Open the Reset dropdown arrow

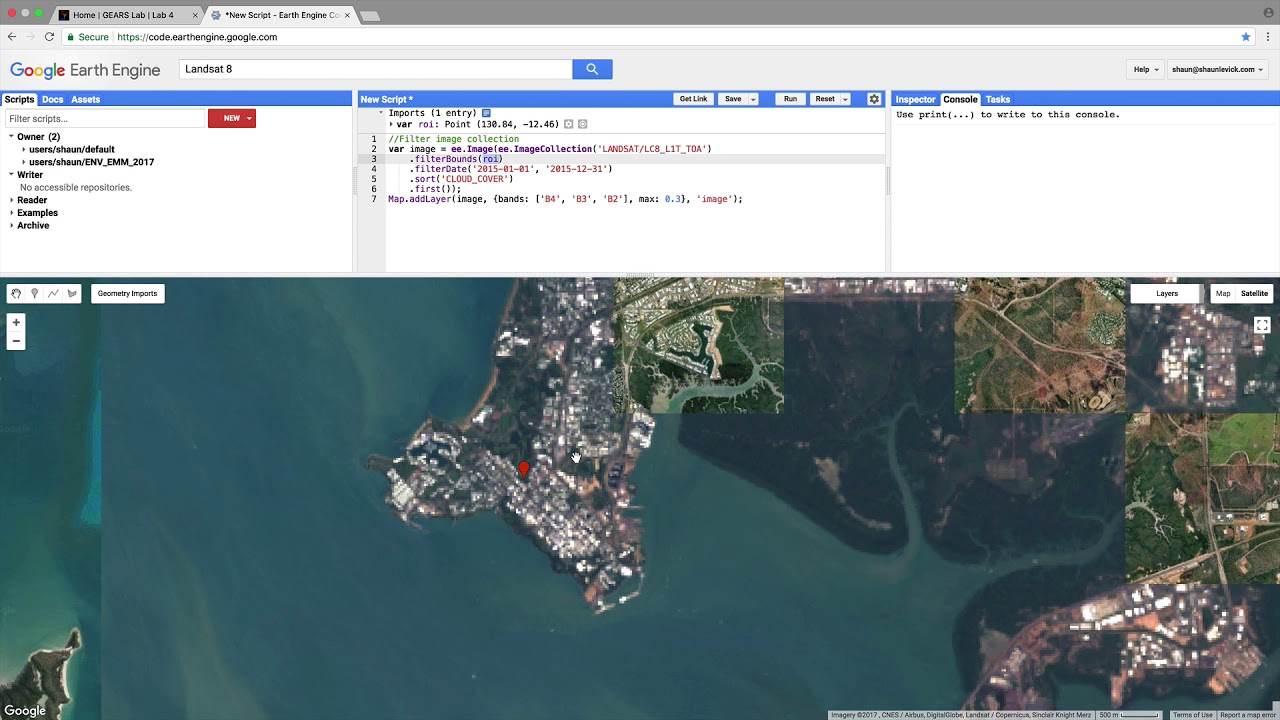pos(845,99)
